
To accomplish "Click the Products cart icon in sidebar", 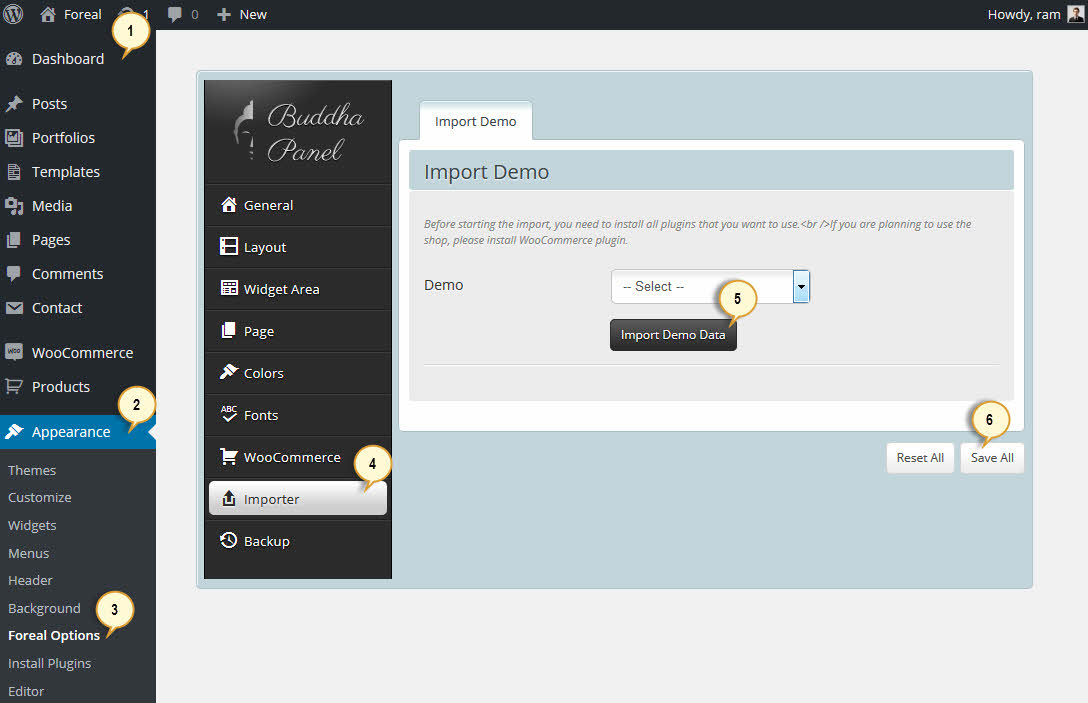I will pyautogui.click(x=14, y=387).
